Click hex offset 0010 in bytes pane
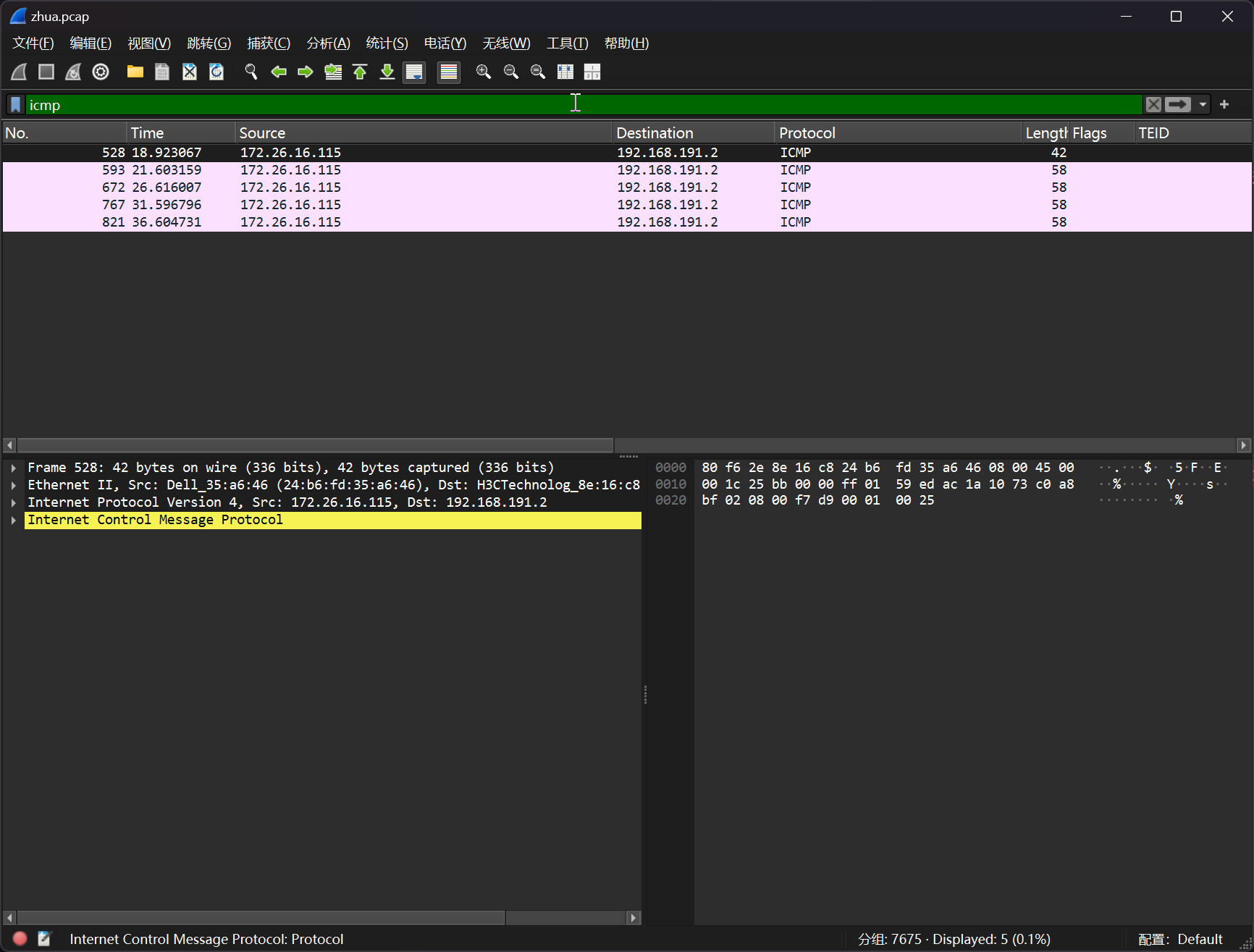Screen dimensions: 1254x952 (x=670, y=484)
